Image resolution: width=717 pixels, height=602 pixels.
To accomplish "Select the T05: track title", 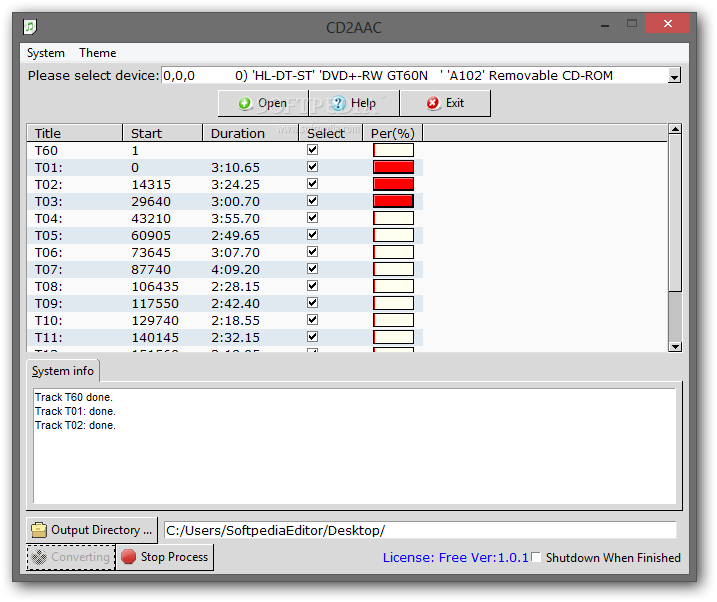I will 48,235.
